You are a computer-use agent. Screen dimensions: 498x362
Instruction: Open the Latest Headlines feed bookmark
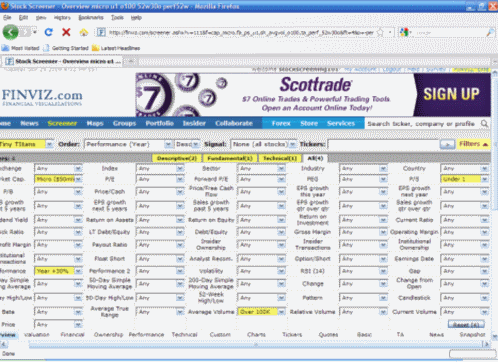point(116,48)
